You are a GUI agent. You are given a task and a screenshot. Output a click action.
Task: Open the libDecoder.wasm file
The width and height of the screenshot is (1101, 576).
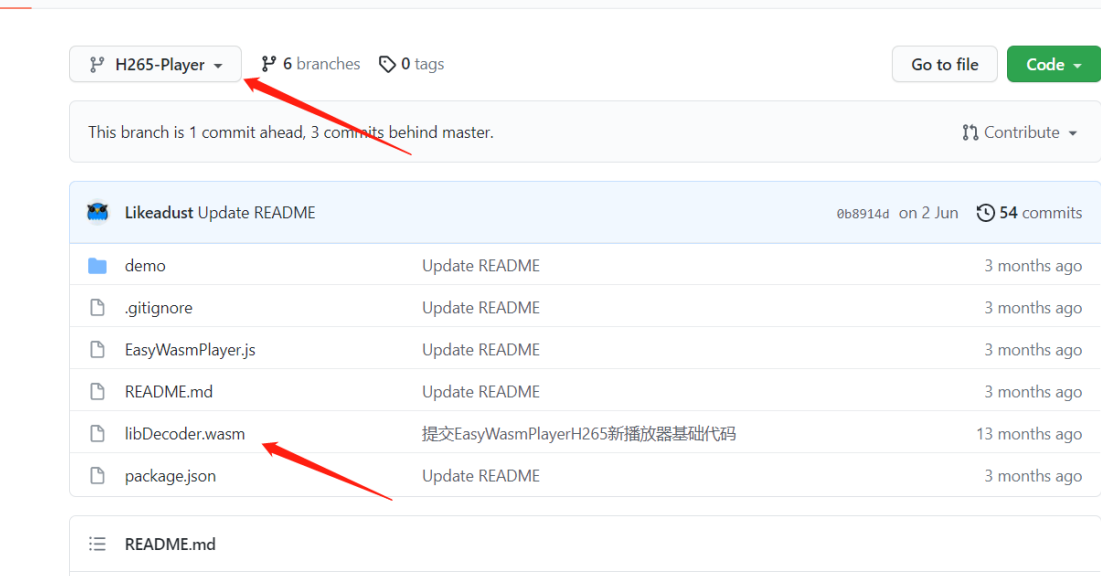pyautogui.click(x=184, y=433)
